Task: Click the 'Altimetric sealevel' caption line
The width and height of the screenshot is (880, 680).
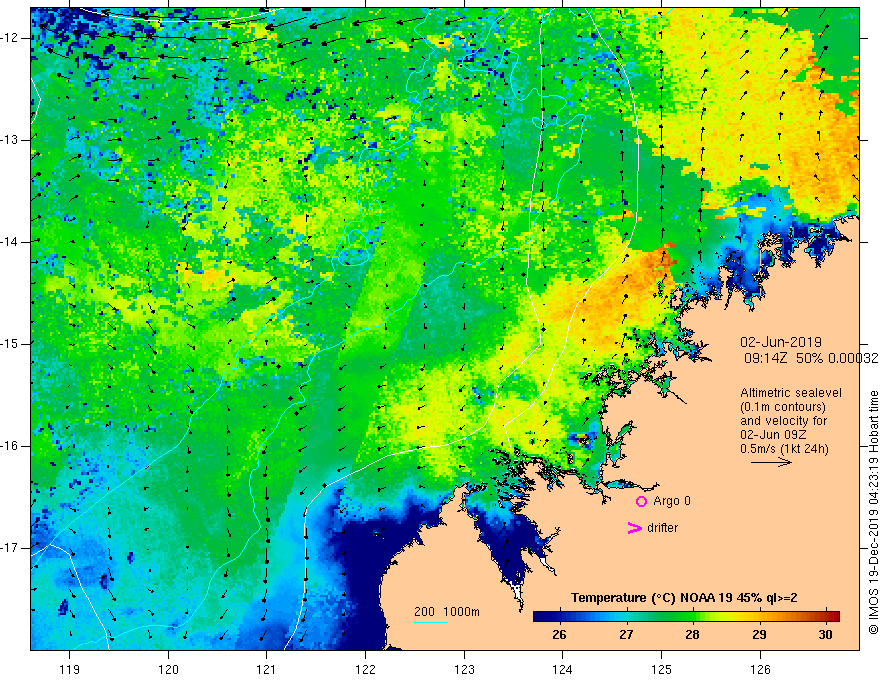Action: coord(791,393)
